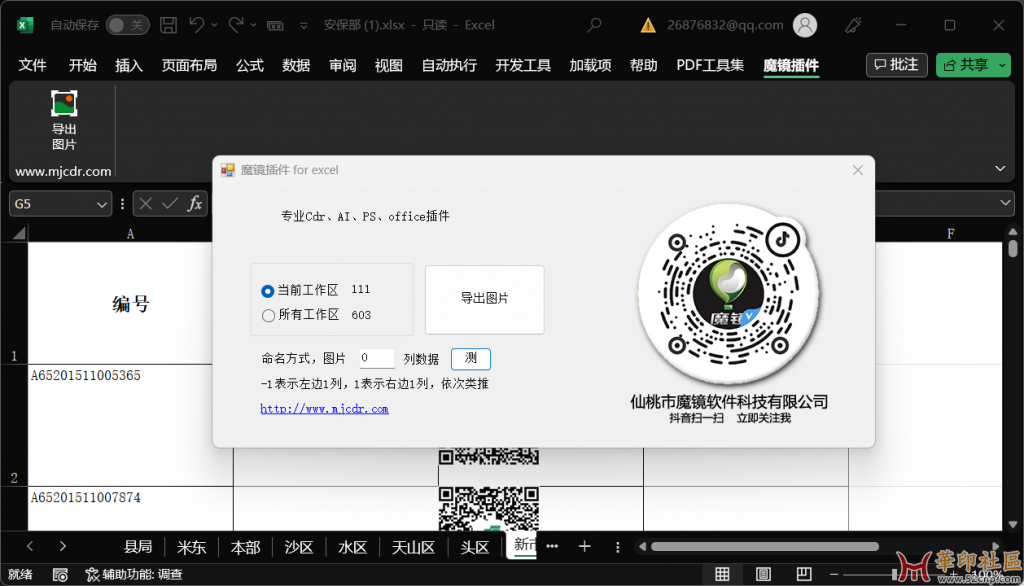Open the redo history dropdown arrow

tap(253, 25)
